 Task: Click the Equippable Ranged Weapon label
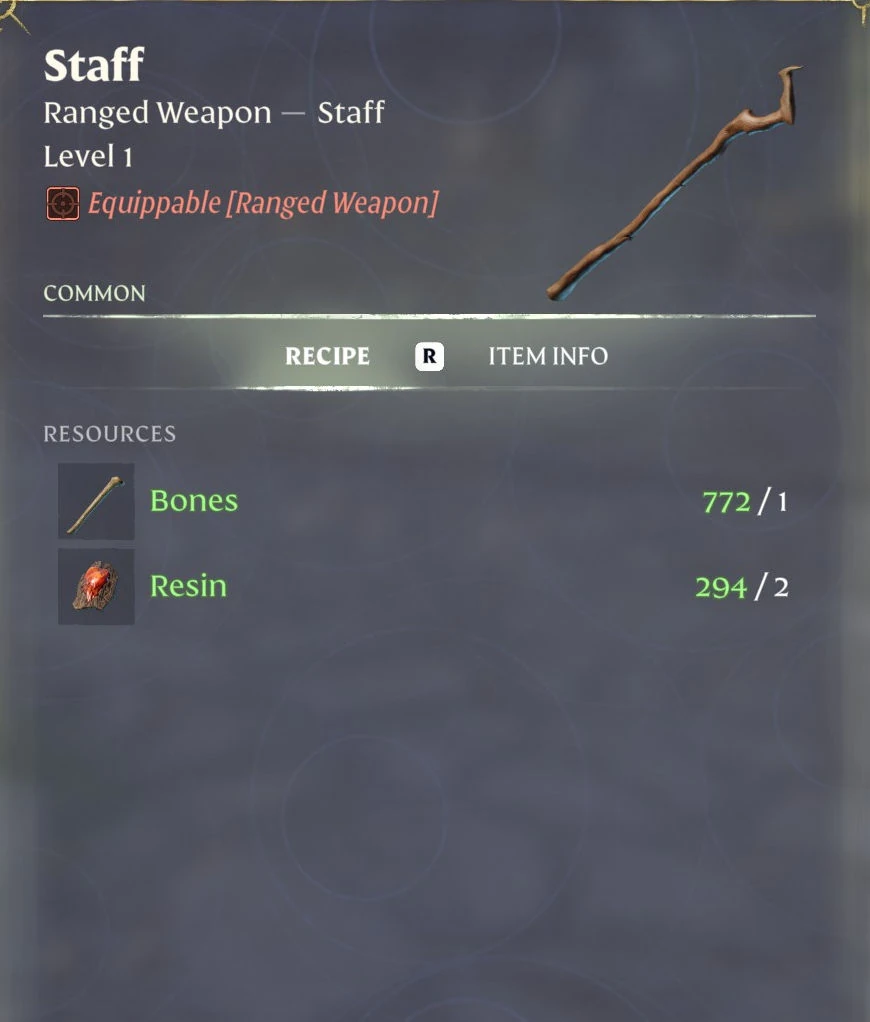click(x=263, y=203)
